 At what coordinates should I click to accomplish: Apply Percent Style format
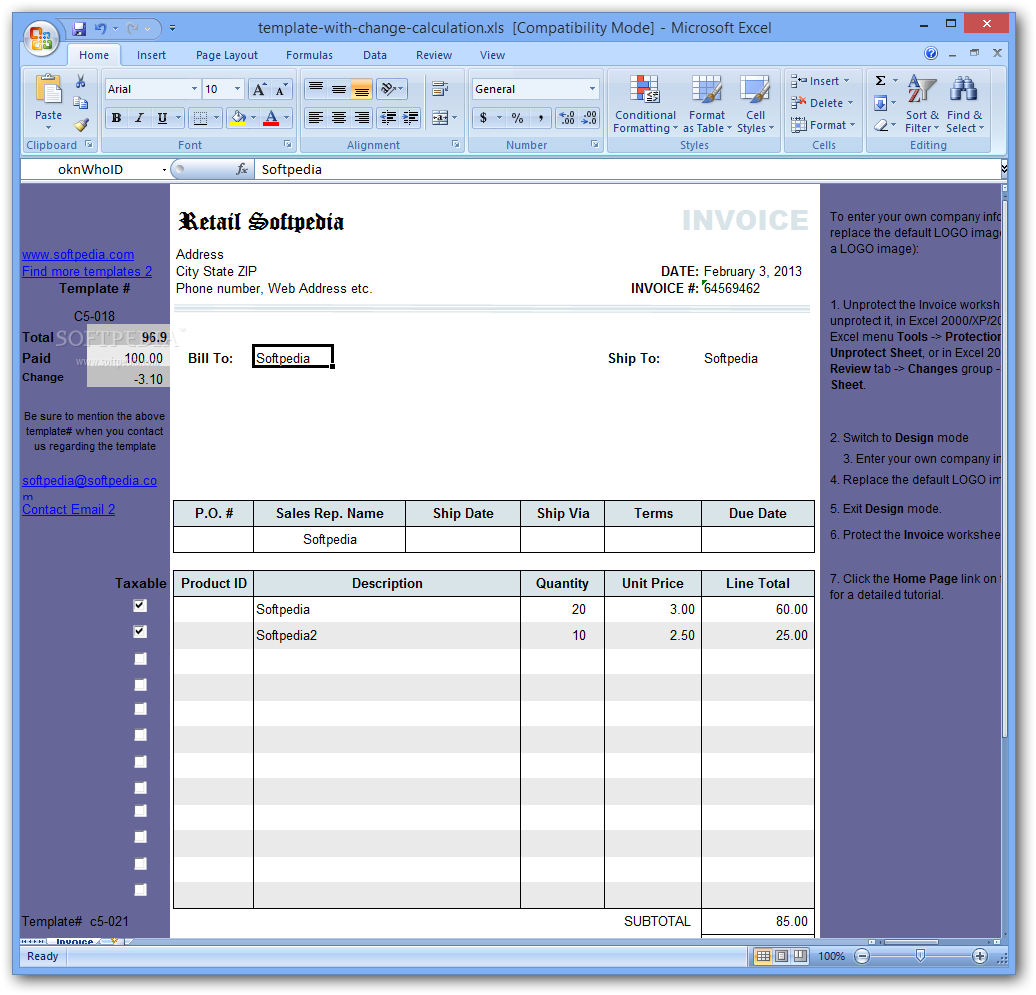(517, 118)
